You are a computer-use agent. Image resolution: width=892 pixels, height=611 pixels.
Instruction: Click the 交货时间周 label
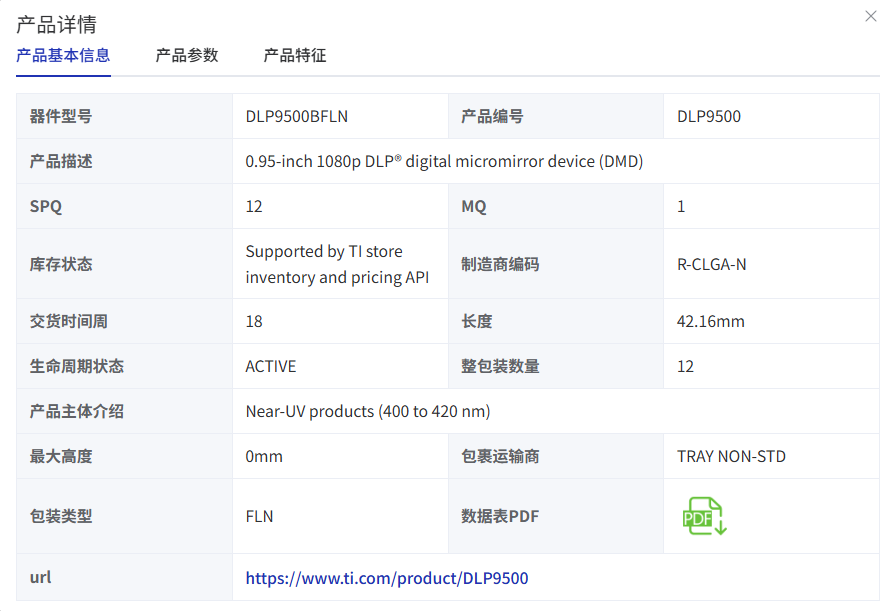[69, 321]
